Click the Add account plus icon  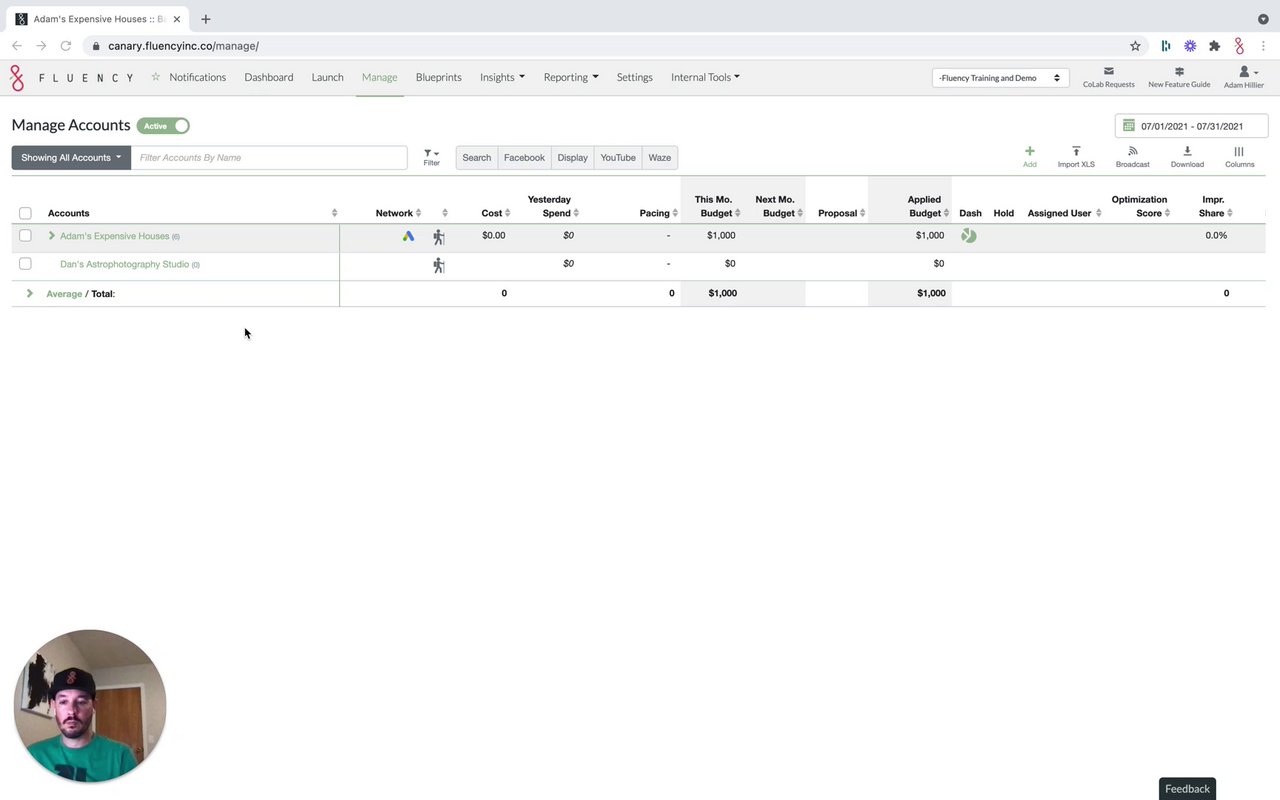(1029, 151)
